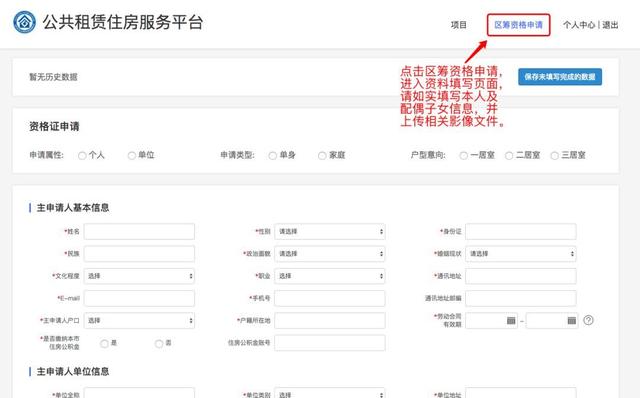Select 否 for paying housing provident fund

[x=159, y=344]
